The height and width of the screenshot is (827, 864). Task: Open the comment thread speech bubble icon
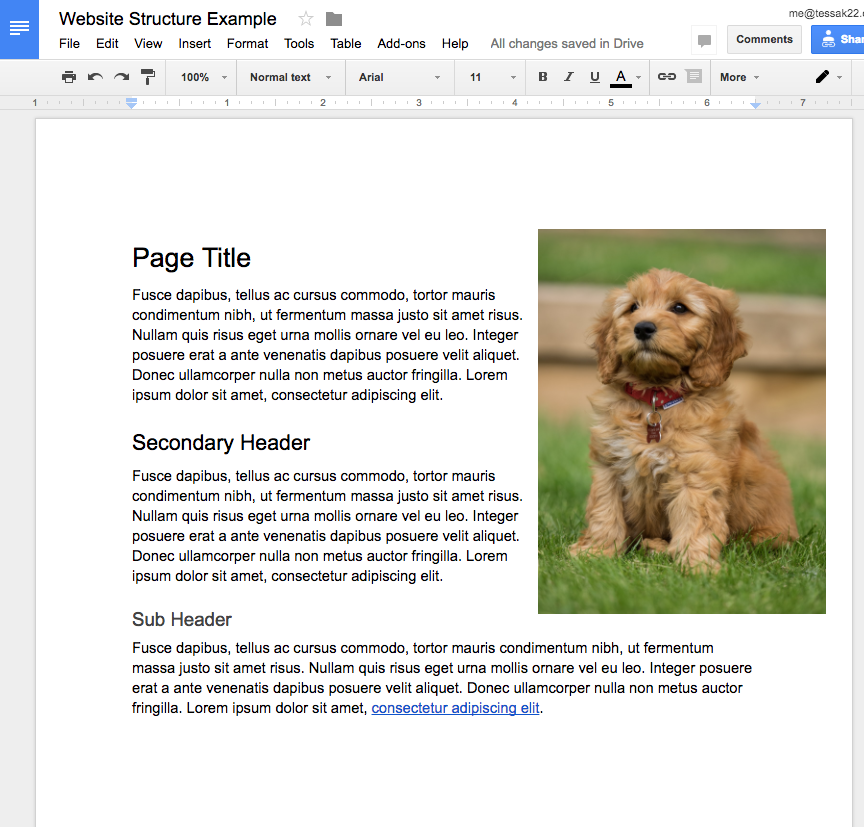704,40
